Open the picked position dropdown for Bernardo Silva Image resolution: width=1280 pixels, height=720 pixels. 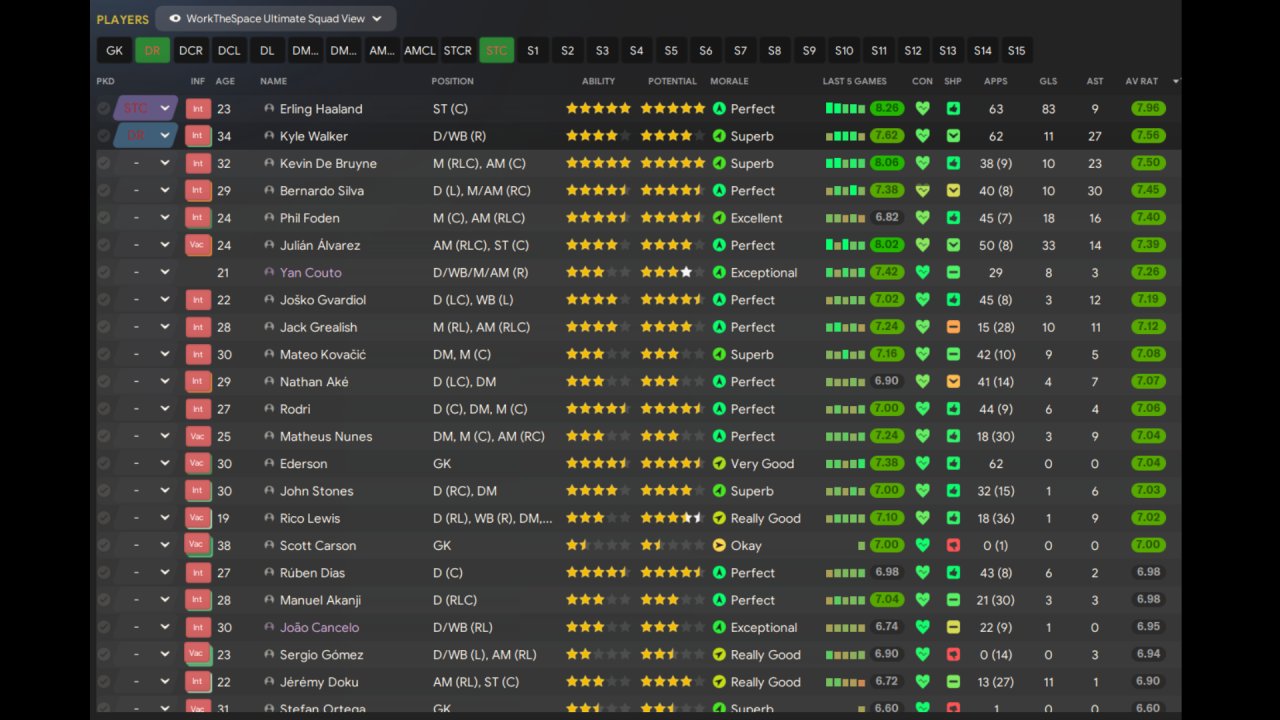[x=146, y=191]
